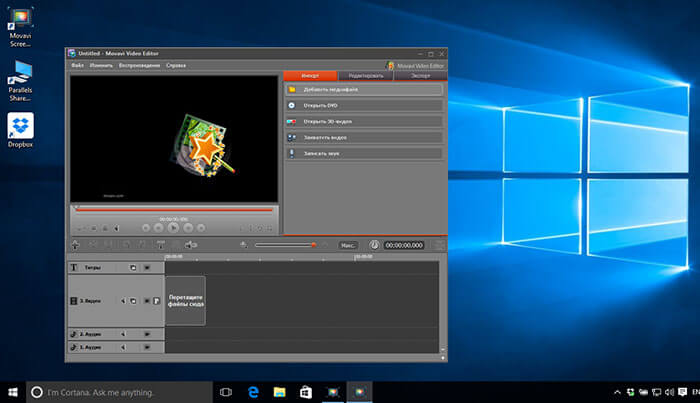Image resolution: width=700 pixels, height=403 pixels.
Task: Click the add track icon at toolbar start
Action: tap(75, 245)
